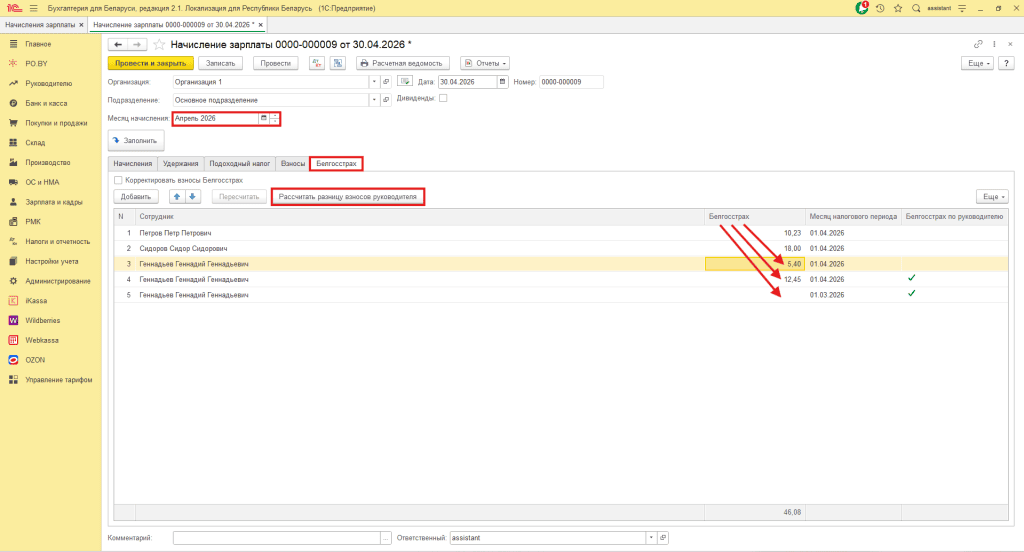
Task: Open the calendar picker beside date 30.04.2026
Action: tap(502, 82)
